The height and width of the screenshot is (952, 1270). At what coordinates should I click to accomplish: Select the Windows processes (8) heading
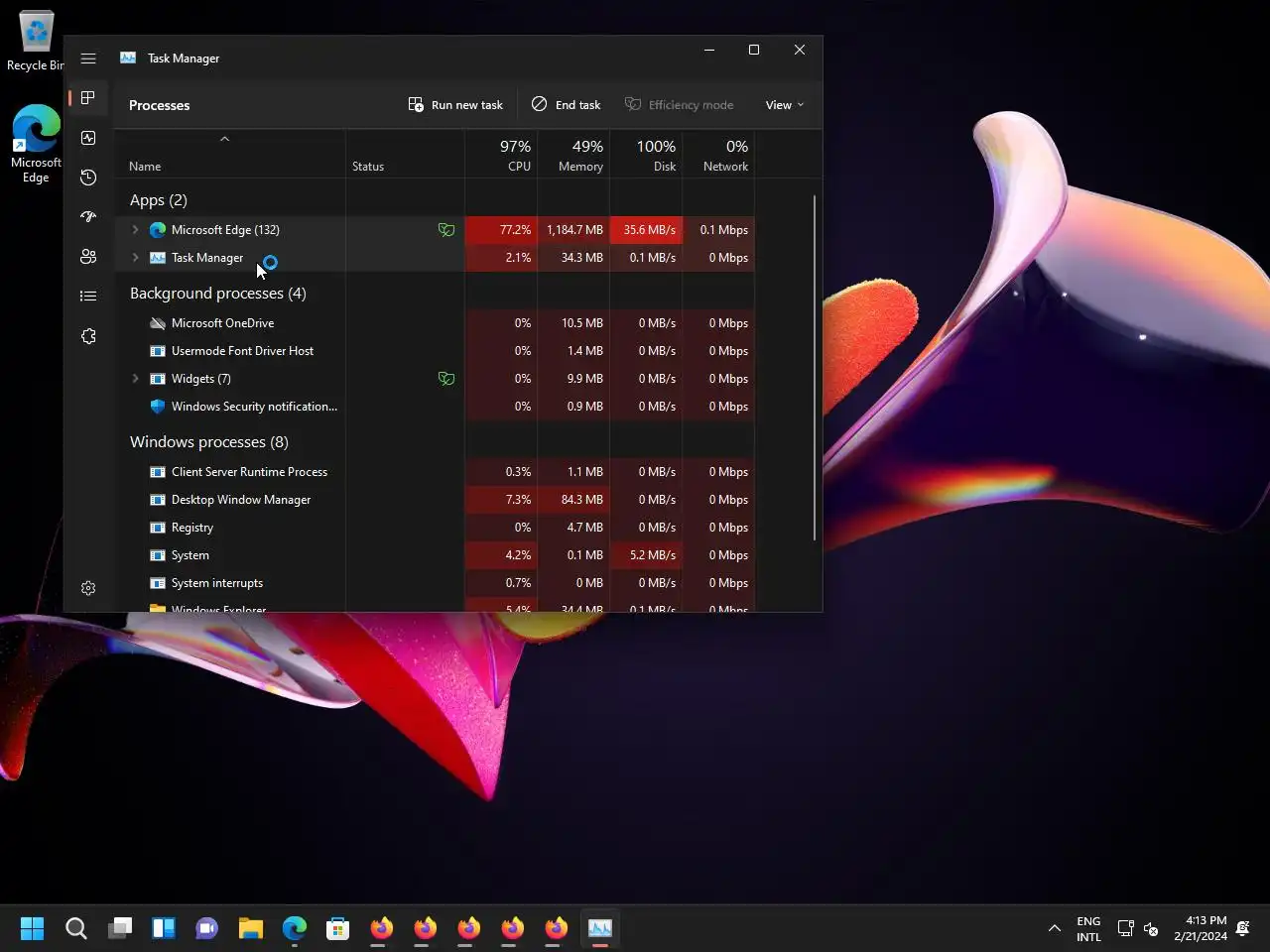[209, 442]
